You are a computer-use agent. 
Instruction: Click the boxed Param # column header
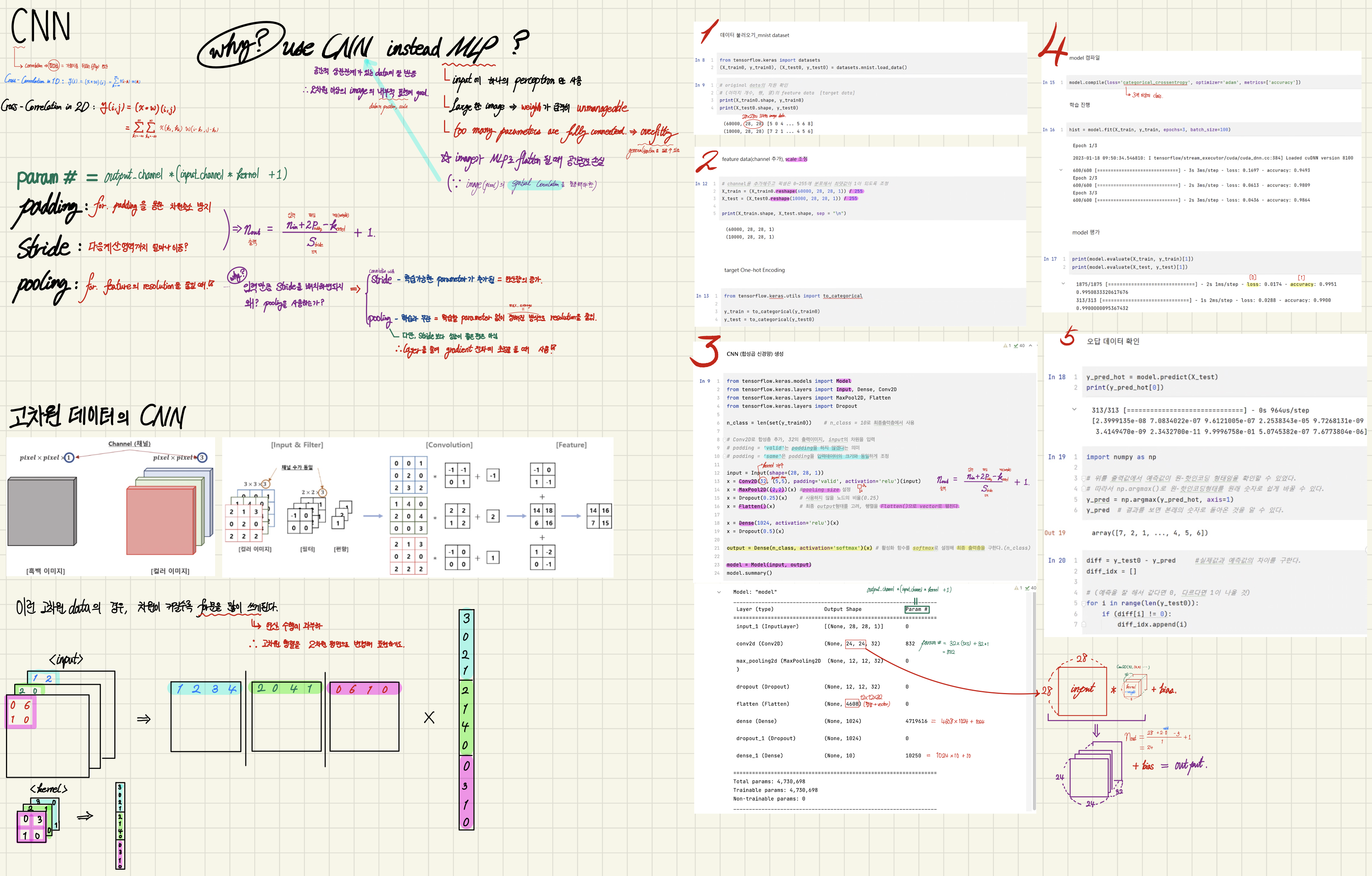tap(917, 609)
